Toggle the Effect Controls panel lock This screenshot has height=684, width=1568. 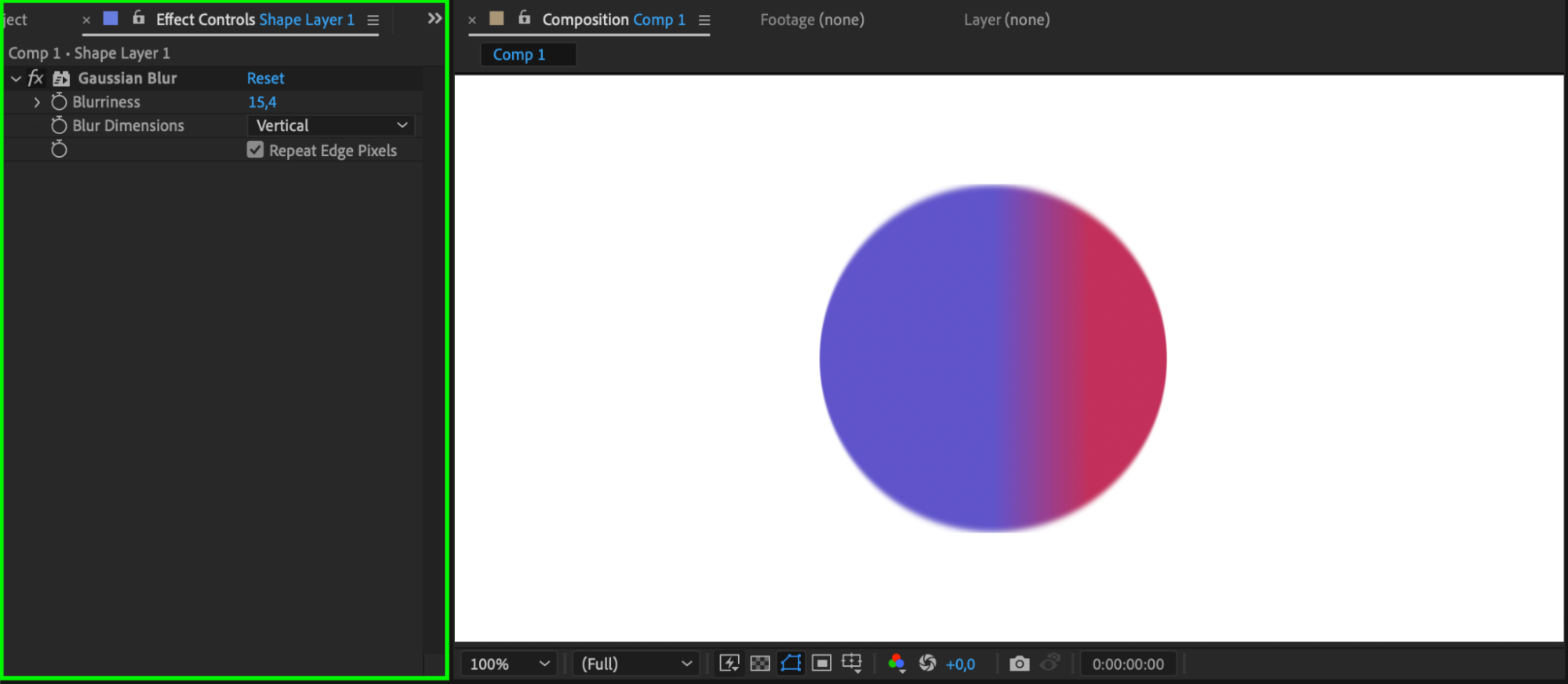(x=139, y=18)
